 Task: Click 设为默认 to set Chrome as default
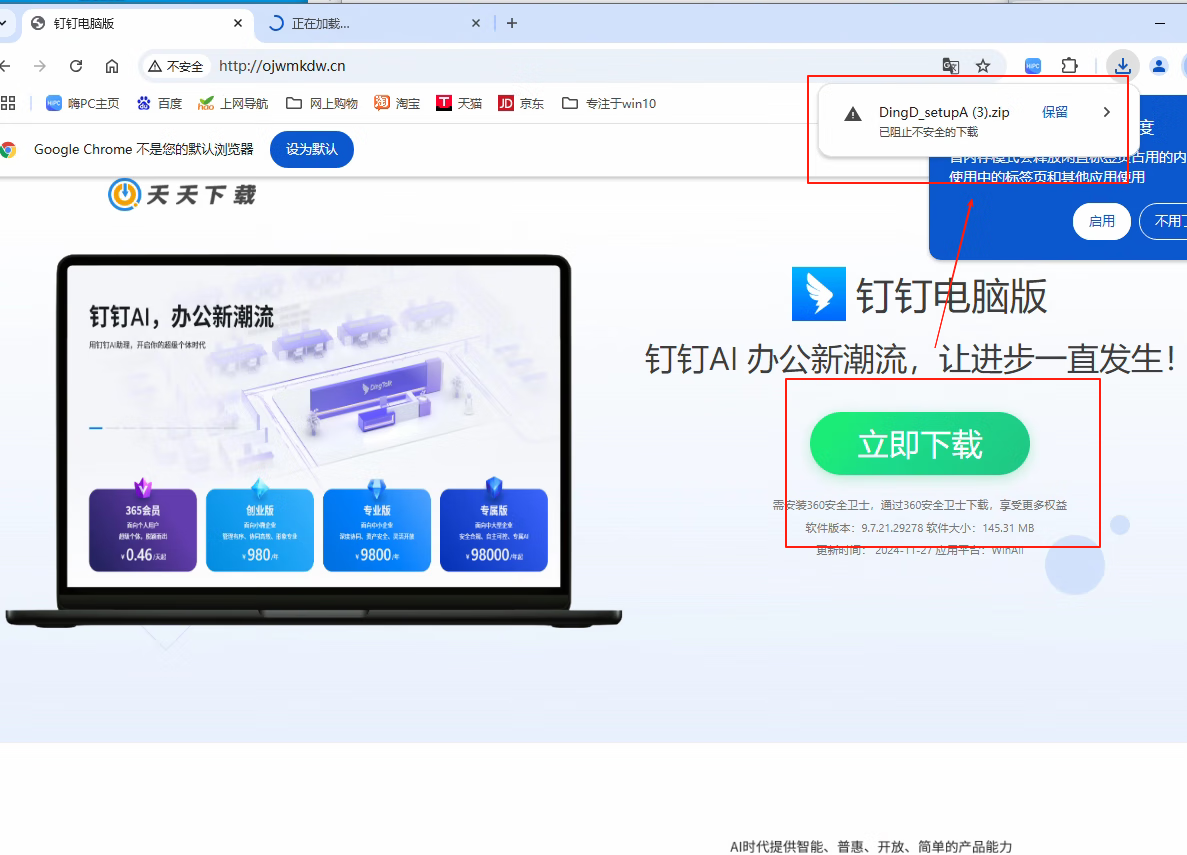coord(312,149)
